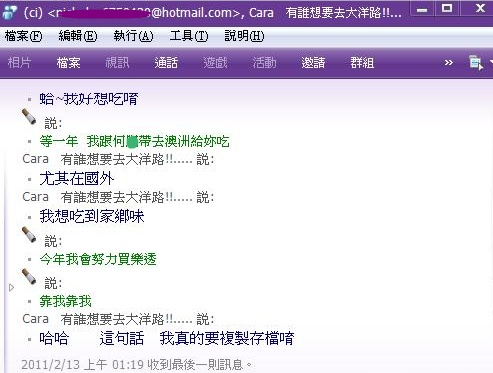The image size is (493, 373).
Task: Open the 編輯(E) menu
Action: (78, 36)
